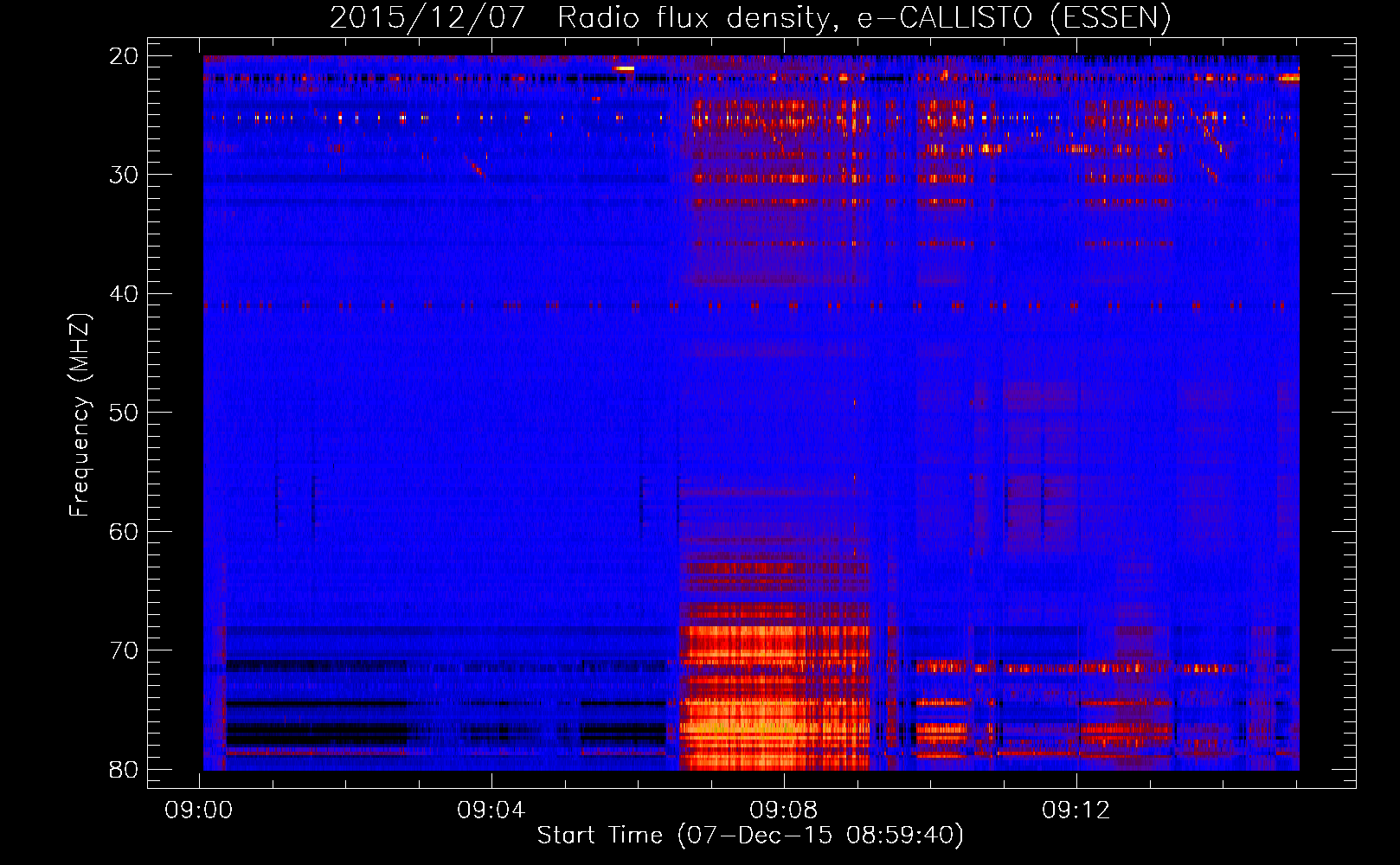Click the "40" frequency tick label

(x=124, y=294)
